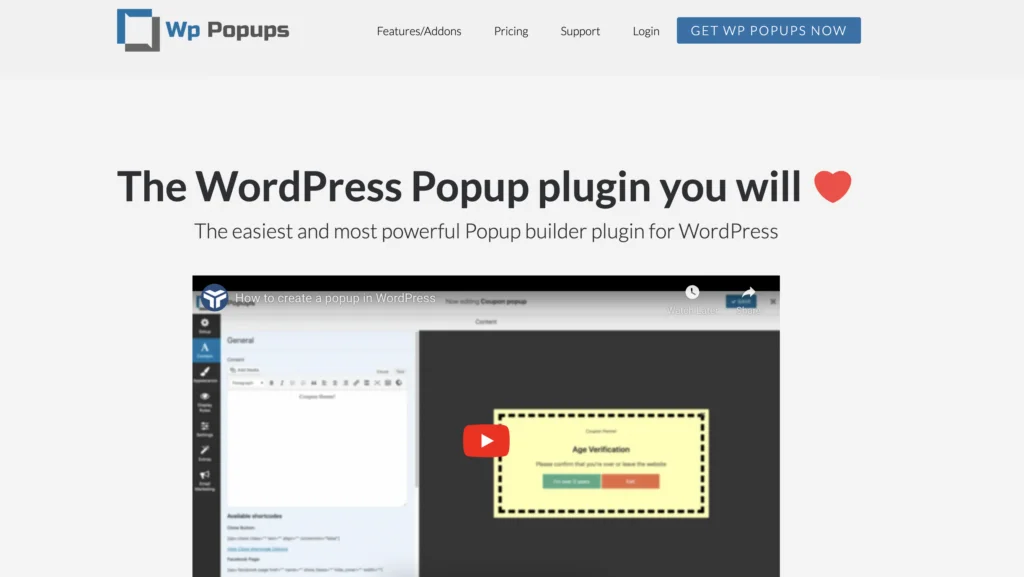1024x577 pixels.
Task: Click the Italic icon in the preview editor toolbar
Action: point(282,383)
